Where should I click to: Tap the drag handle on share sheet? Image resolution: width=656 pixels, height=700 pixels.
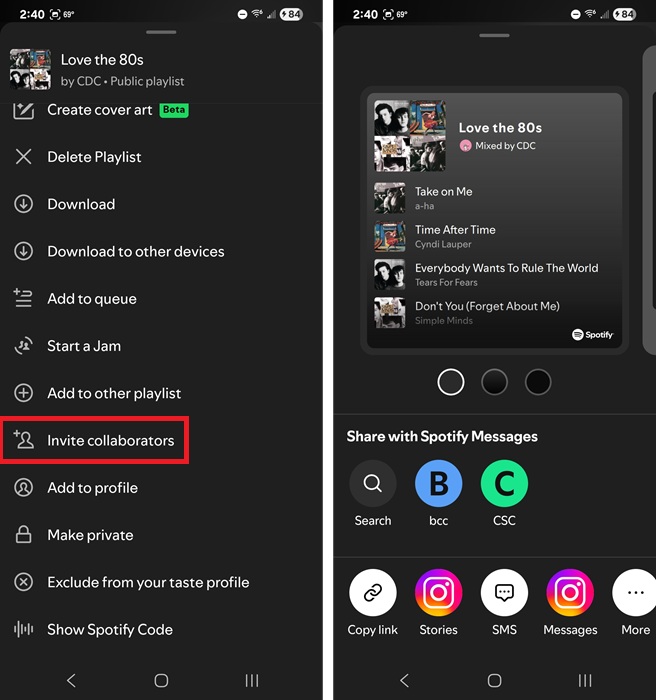[x=494, y=35]
